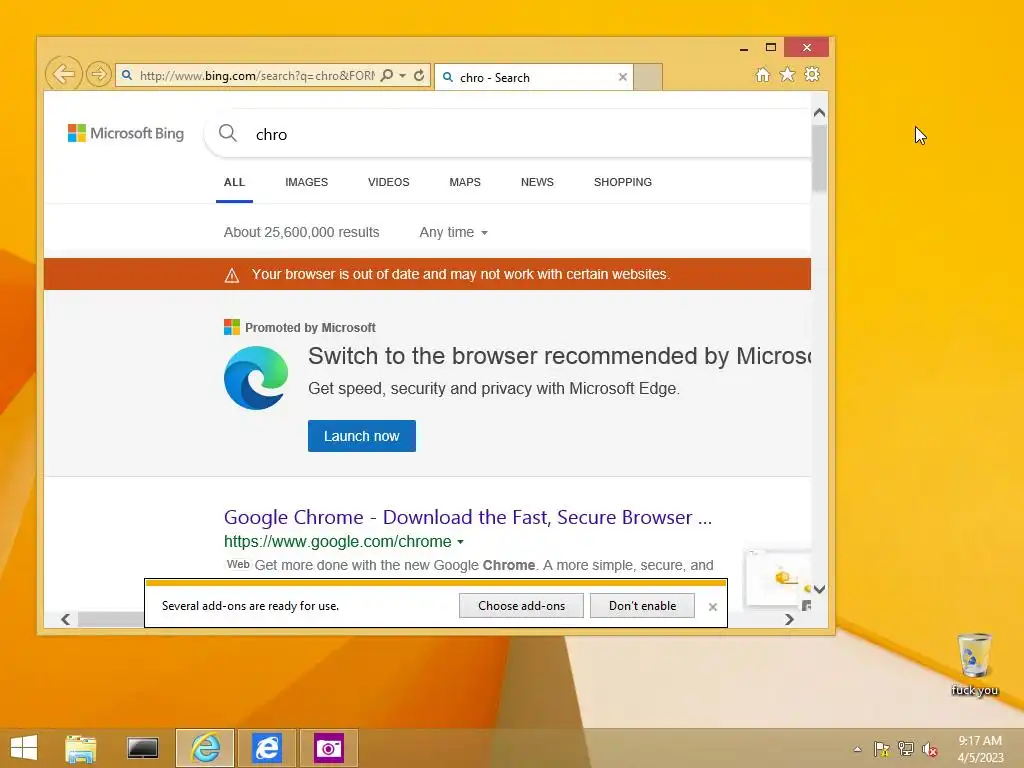The width and height of the screenshot is (1024, 768).
Task: Click the https://www.google.com/chrome URL
Action: [338, 541]
